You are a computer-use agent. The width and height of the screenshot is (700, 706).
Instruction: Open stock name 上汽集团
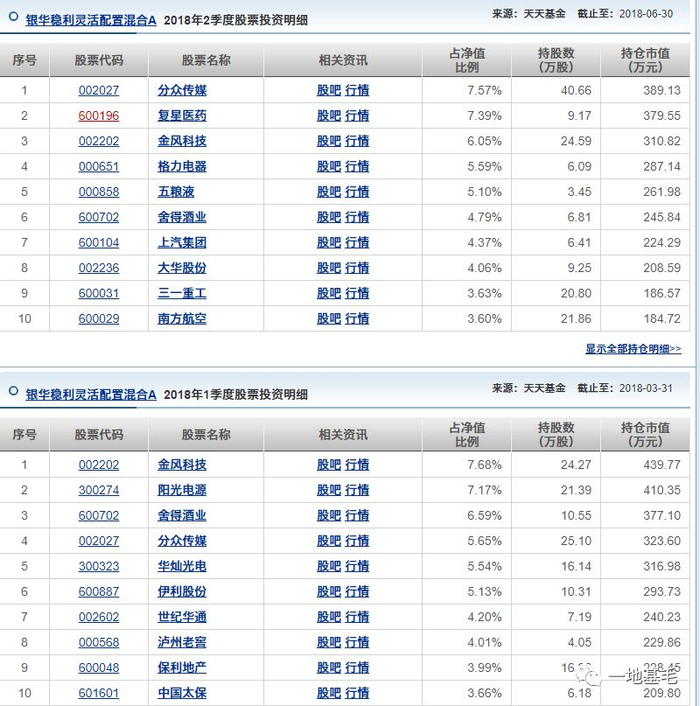182,243
